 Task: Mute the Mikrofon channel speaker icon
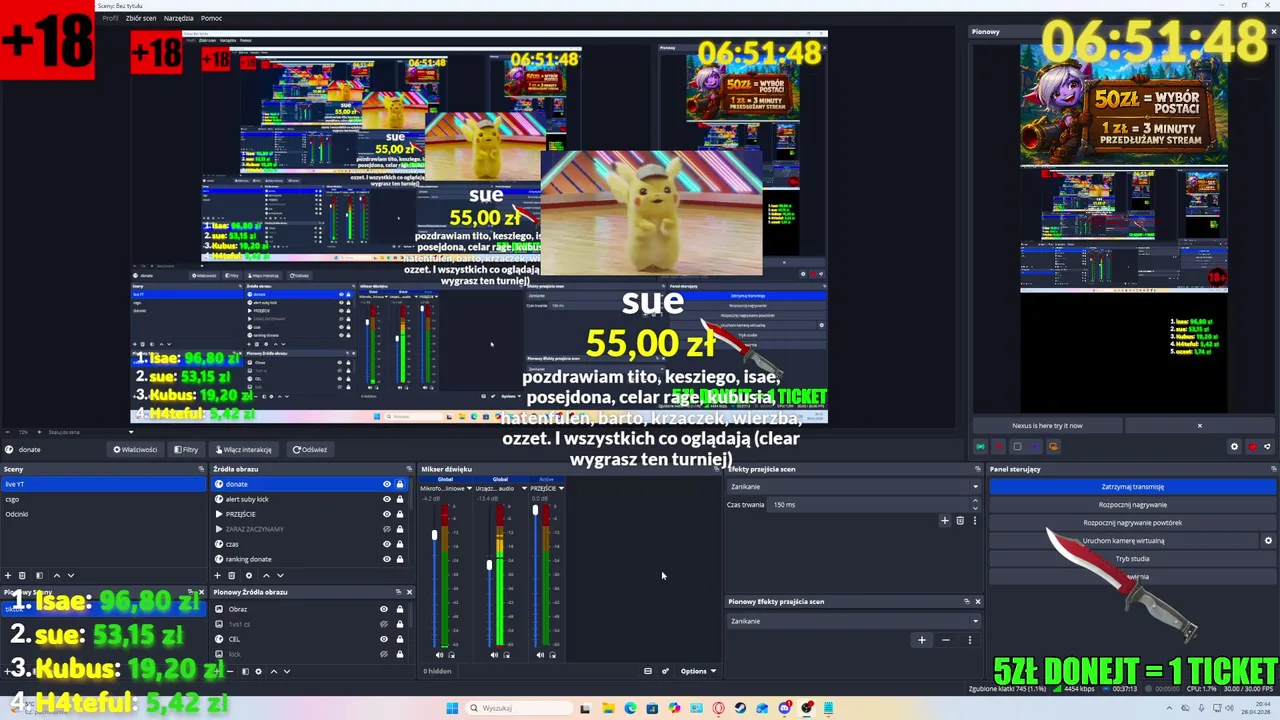point(440,655)
